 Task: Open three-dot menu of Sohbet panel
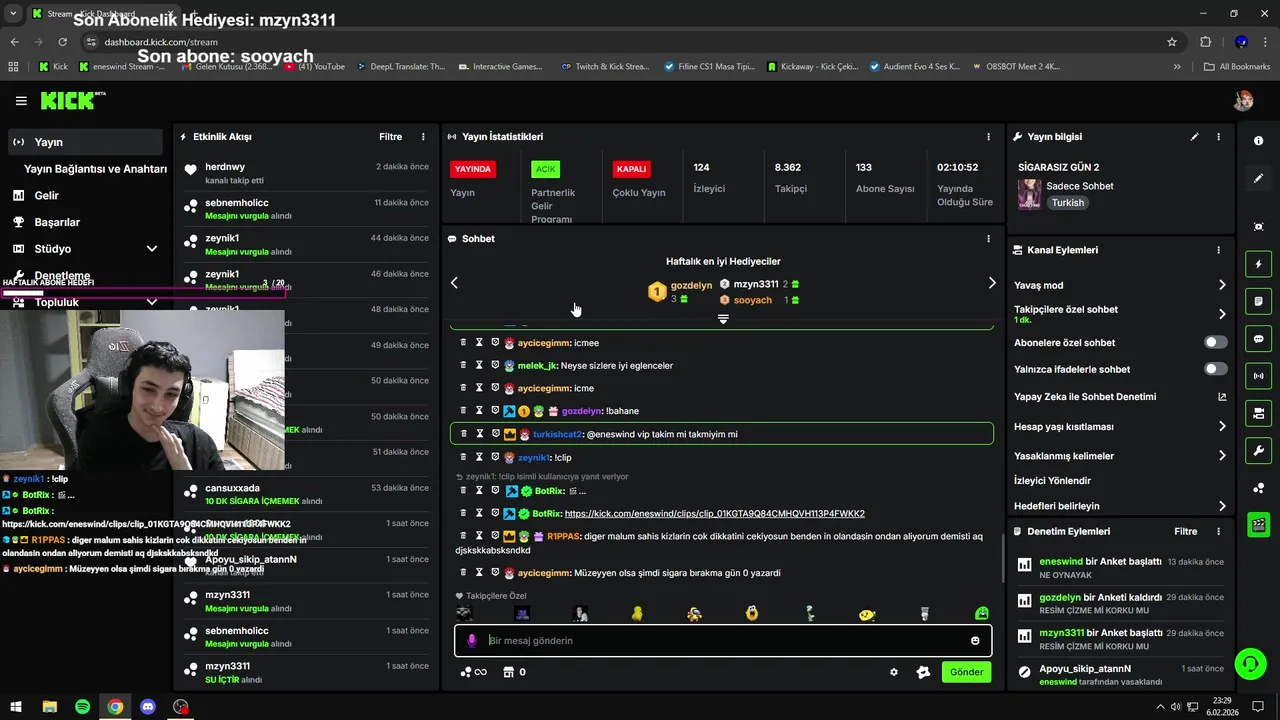pyautogui.click(x=989, y=239)
